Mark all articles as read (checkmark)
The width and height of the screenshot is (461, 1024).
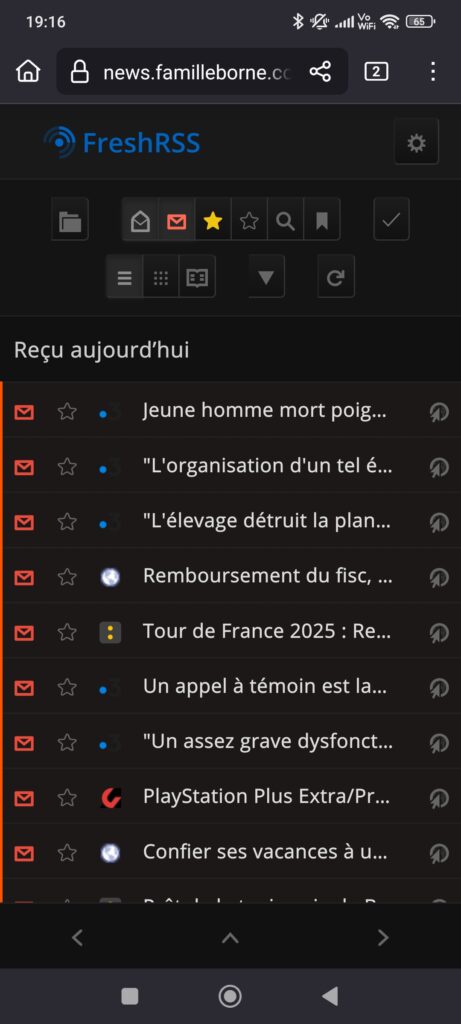tap(391, 219)
